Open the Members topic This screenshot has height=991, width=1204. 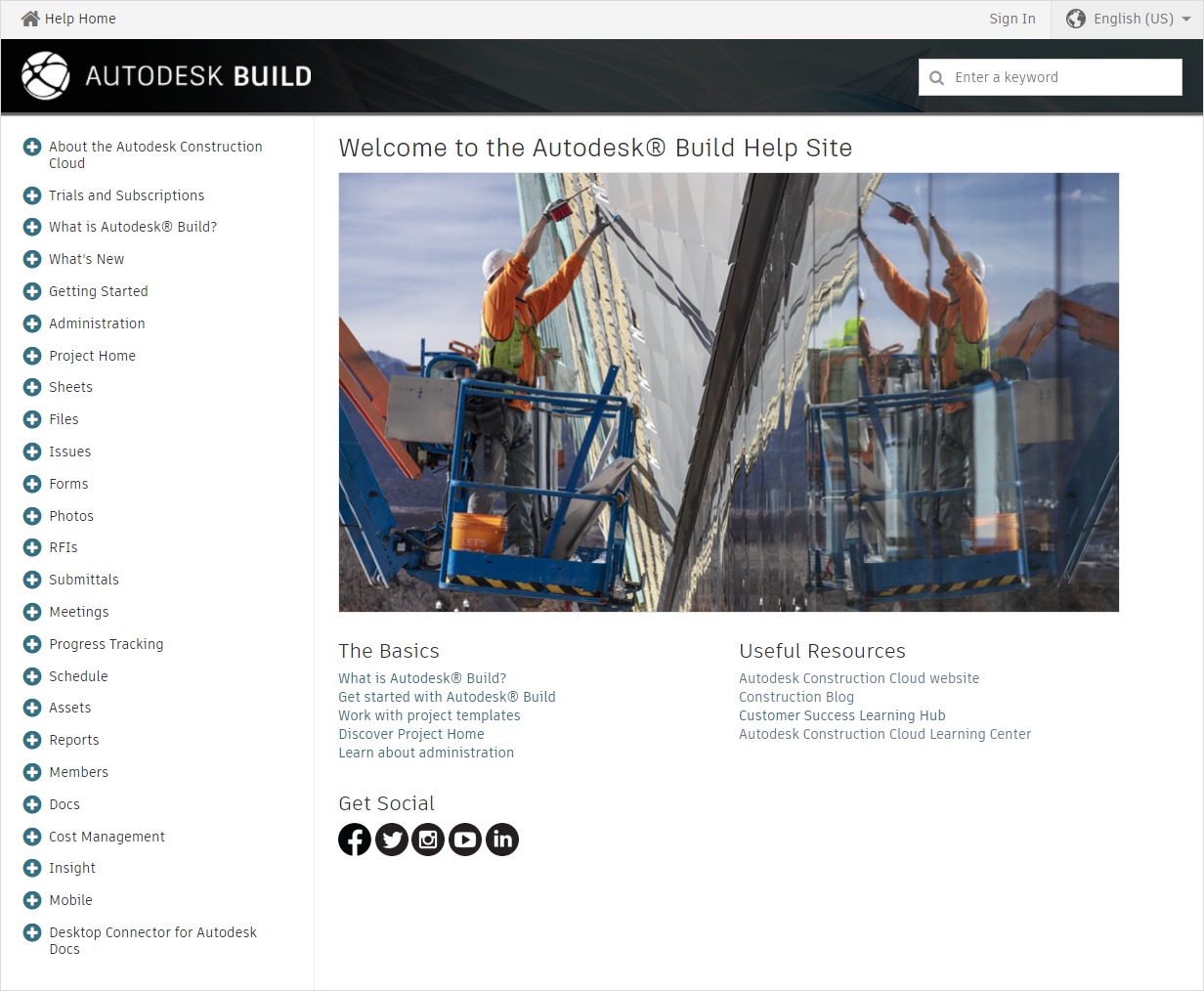(x=78, y=772)
